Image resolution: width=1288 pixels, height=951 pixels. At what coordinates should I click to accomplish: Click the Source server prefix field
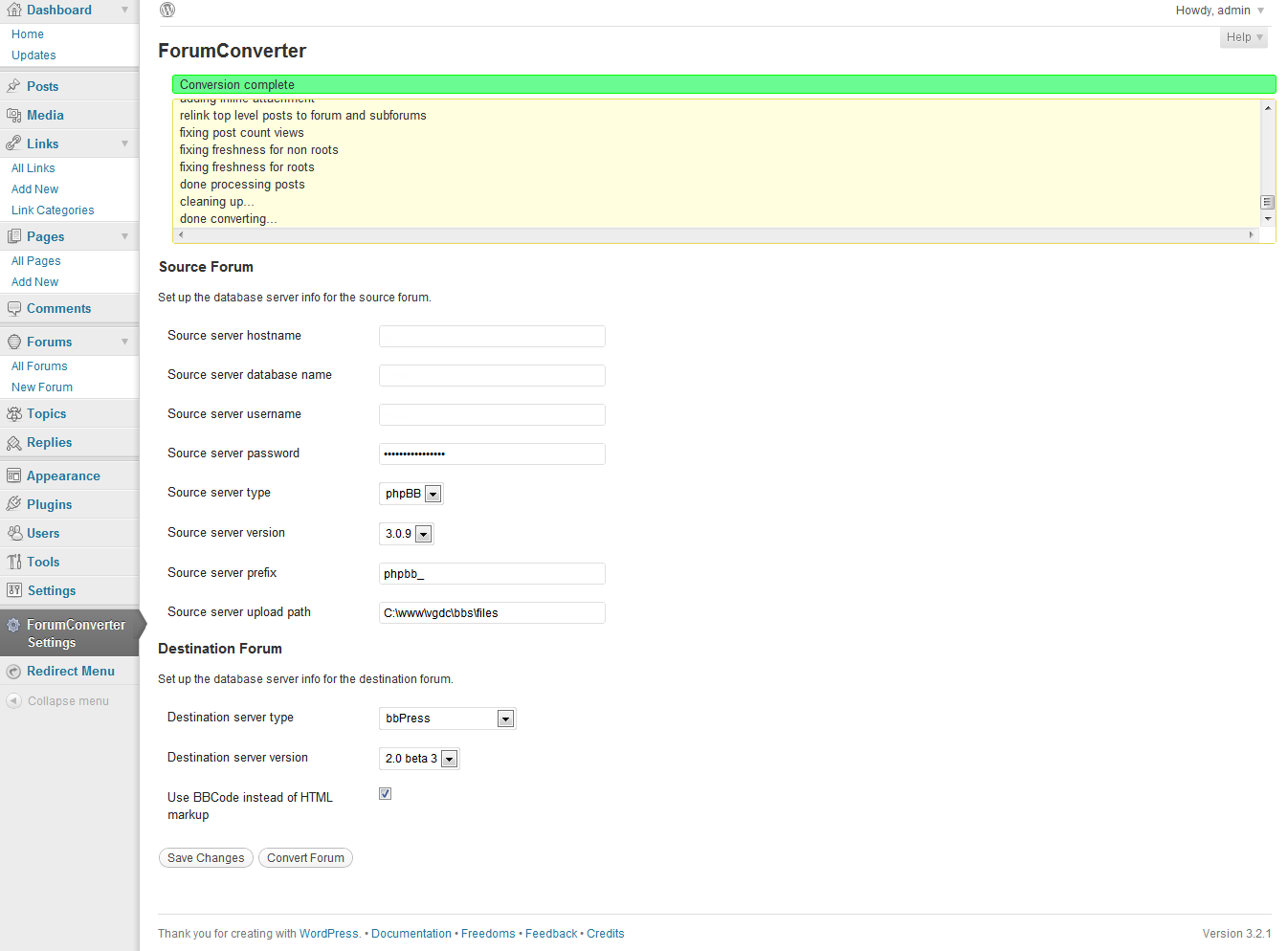(x=492, y=573)
